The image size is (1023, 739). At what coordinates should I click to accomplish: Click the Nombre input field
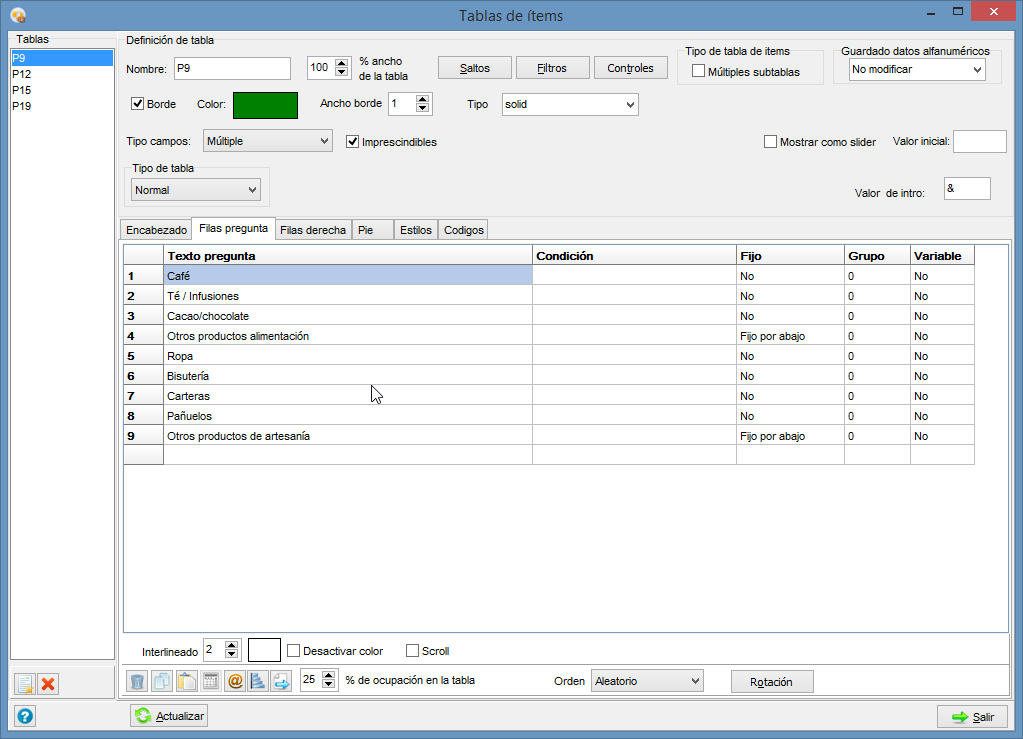(232, 68)
